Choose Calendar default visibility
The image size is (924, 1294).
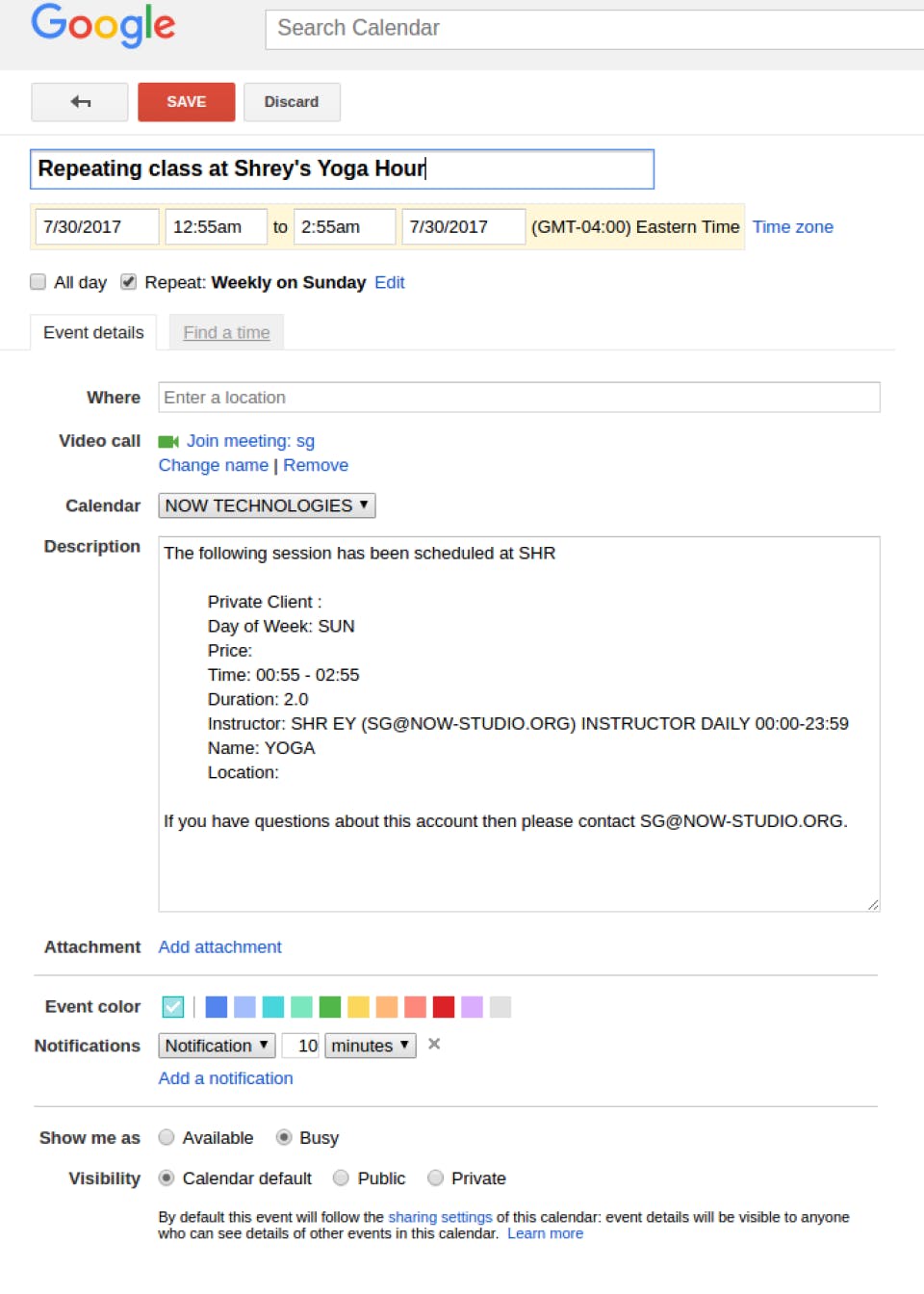click(x=167, y=1178)
